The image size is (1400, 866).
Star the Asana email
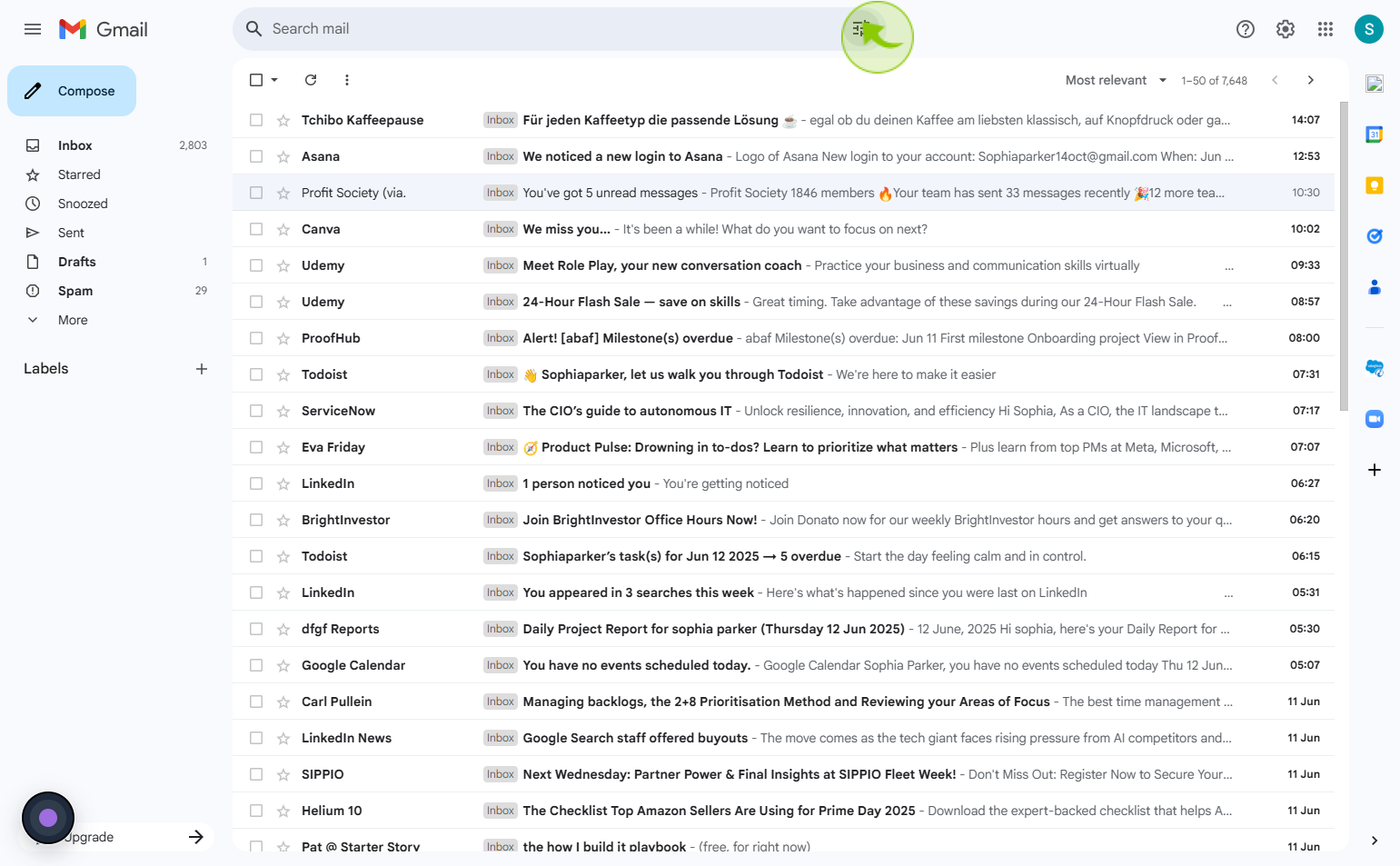point(283,156)
